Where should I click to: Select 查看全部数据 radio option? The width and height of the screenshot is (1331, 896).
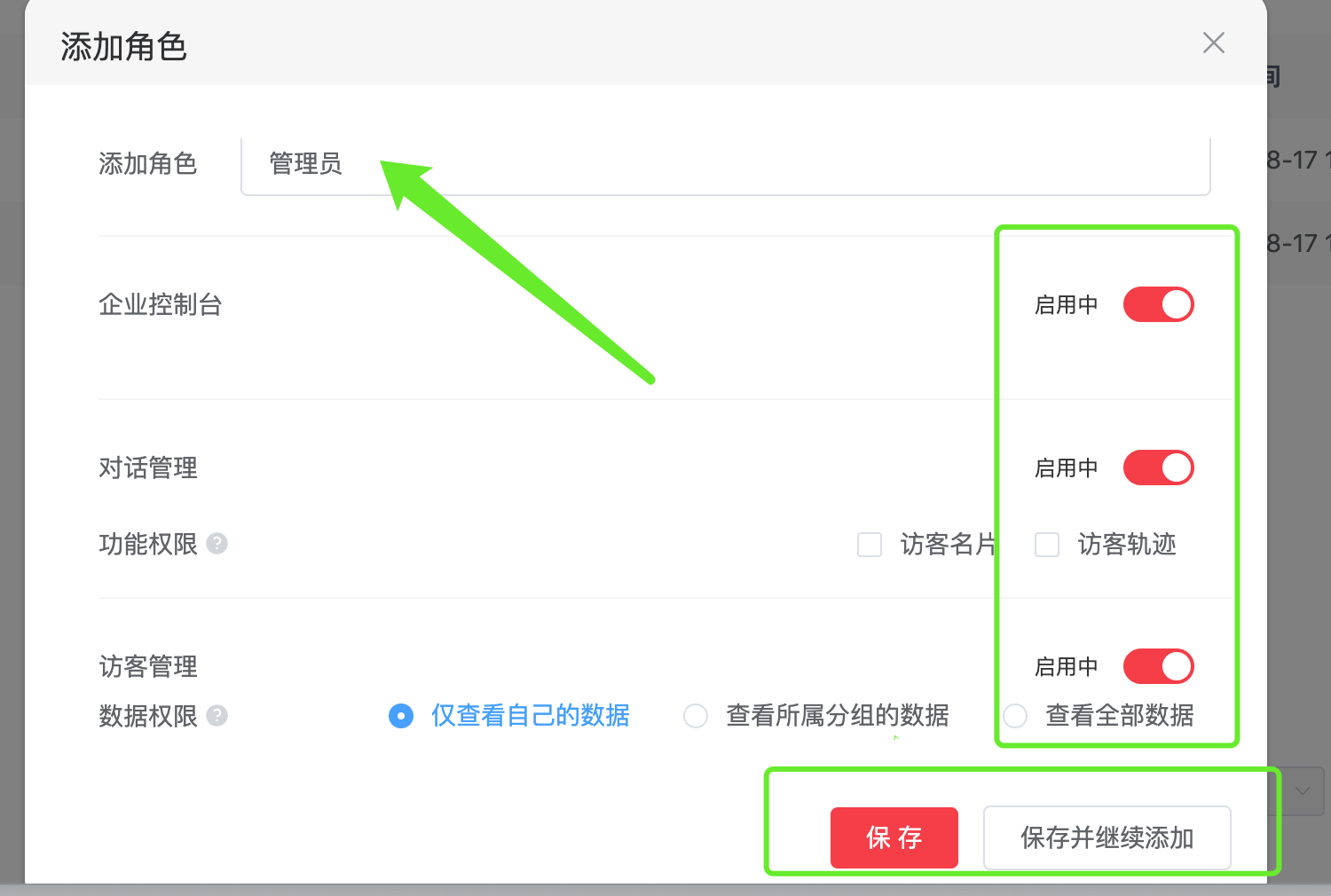coord(1015,715)
